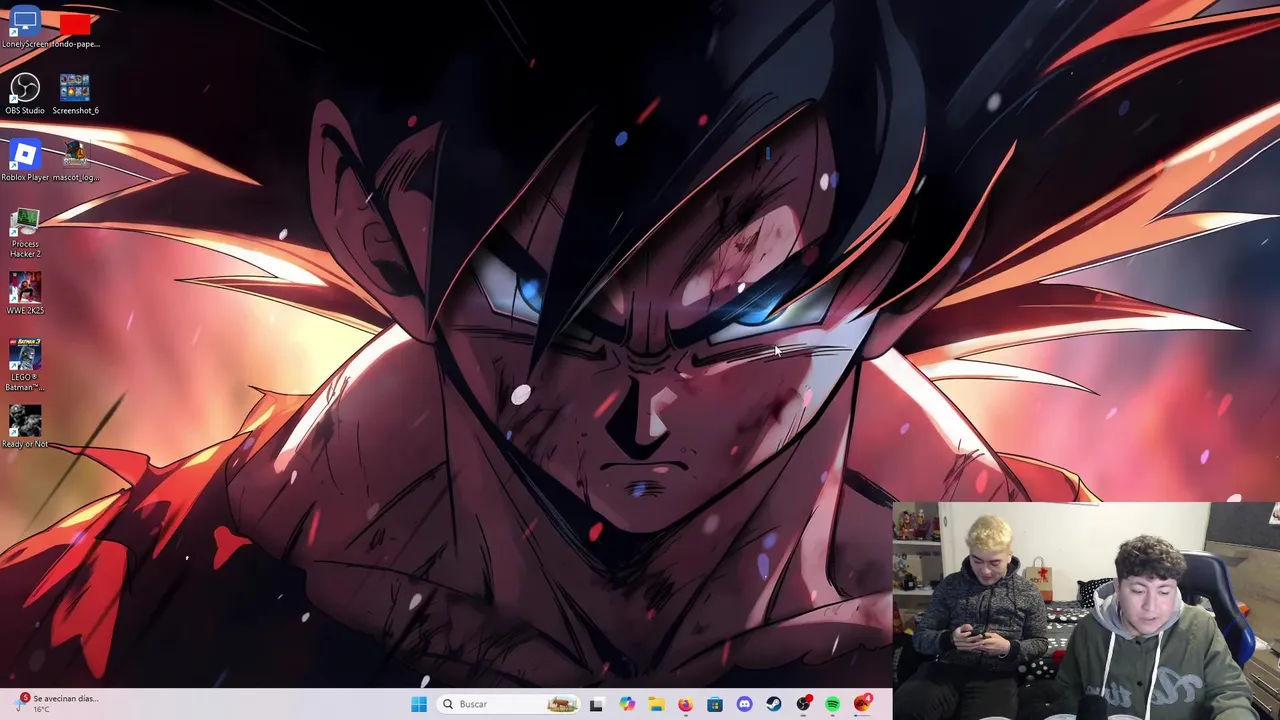Open Spotify from the taskbar
This screenshot has width=1280, height=720.
[833, 704]
